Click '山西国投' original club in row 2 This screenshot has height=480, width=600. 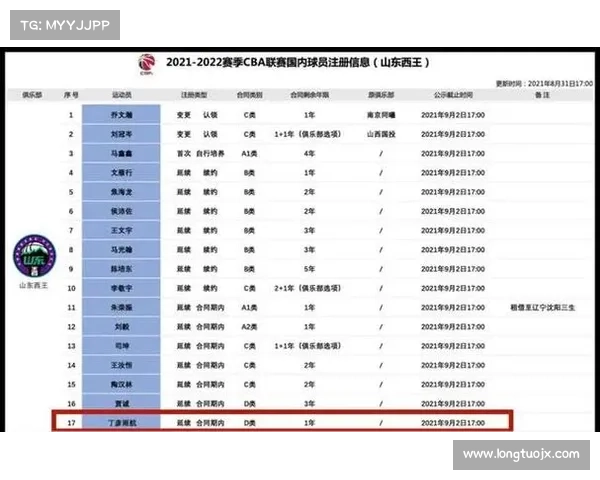[381, 134]
